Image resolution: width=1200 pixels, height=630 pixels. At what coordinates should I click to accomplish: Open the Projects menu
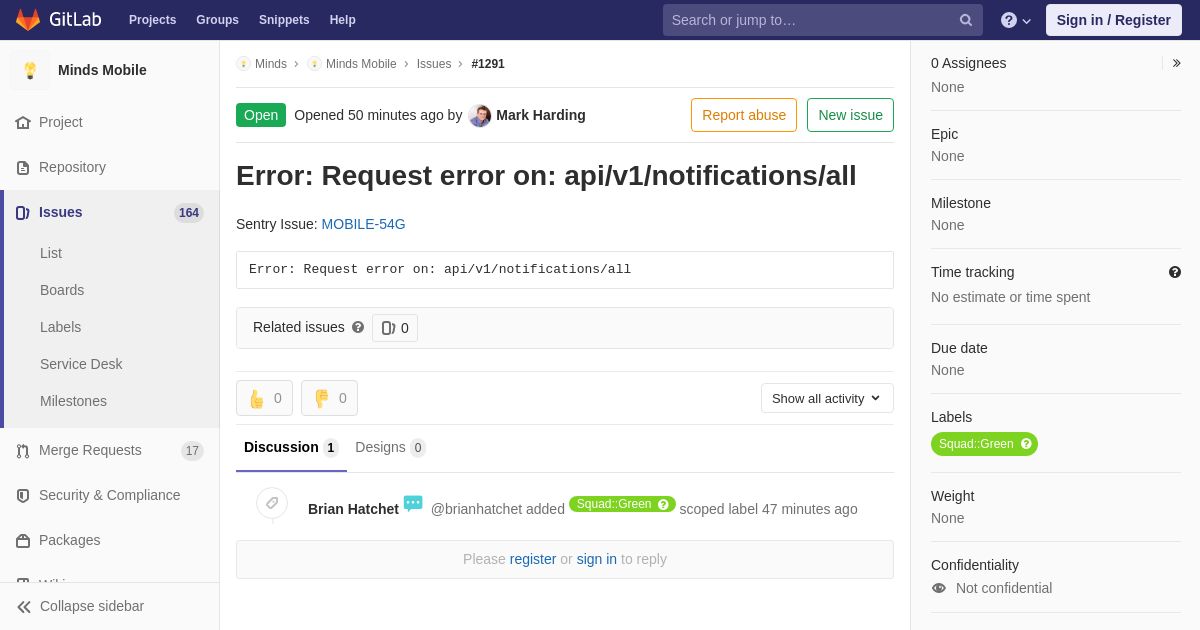153,20
